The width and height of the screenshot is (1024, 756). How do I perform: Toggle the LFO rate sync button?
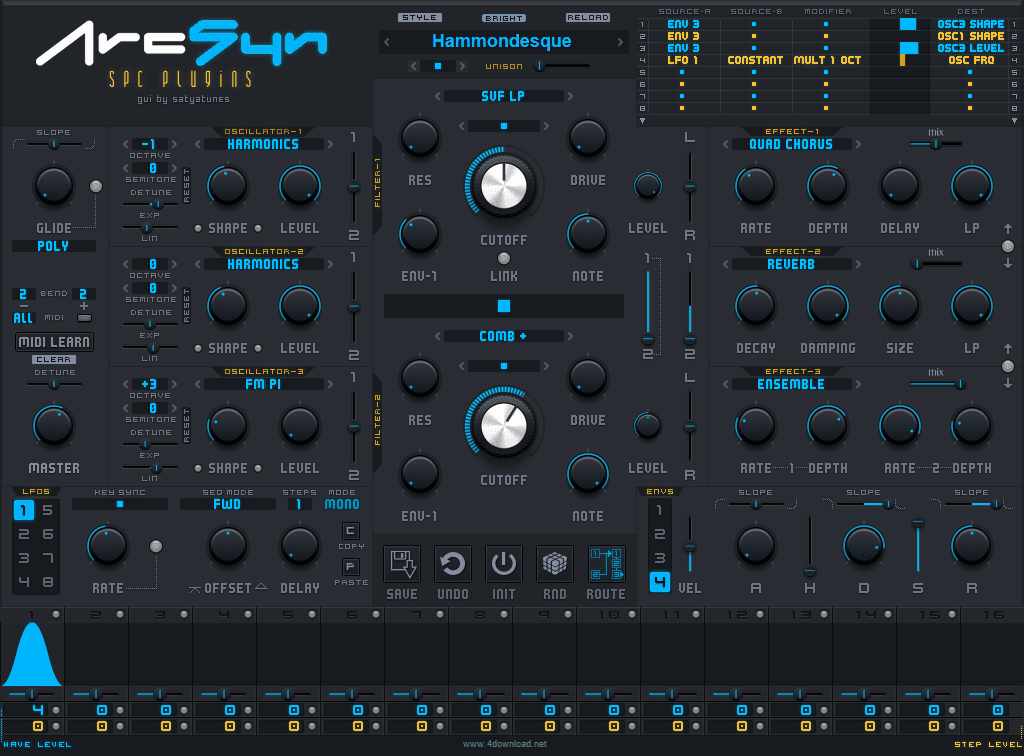[x=155, y=546]
